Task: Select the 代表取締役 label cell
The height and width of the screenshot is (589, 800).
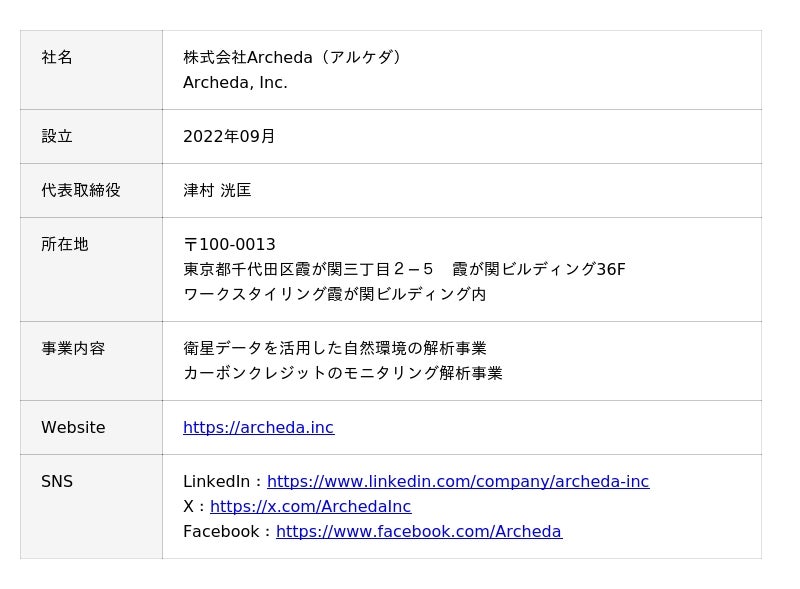Action: [x=81, y=190]
